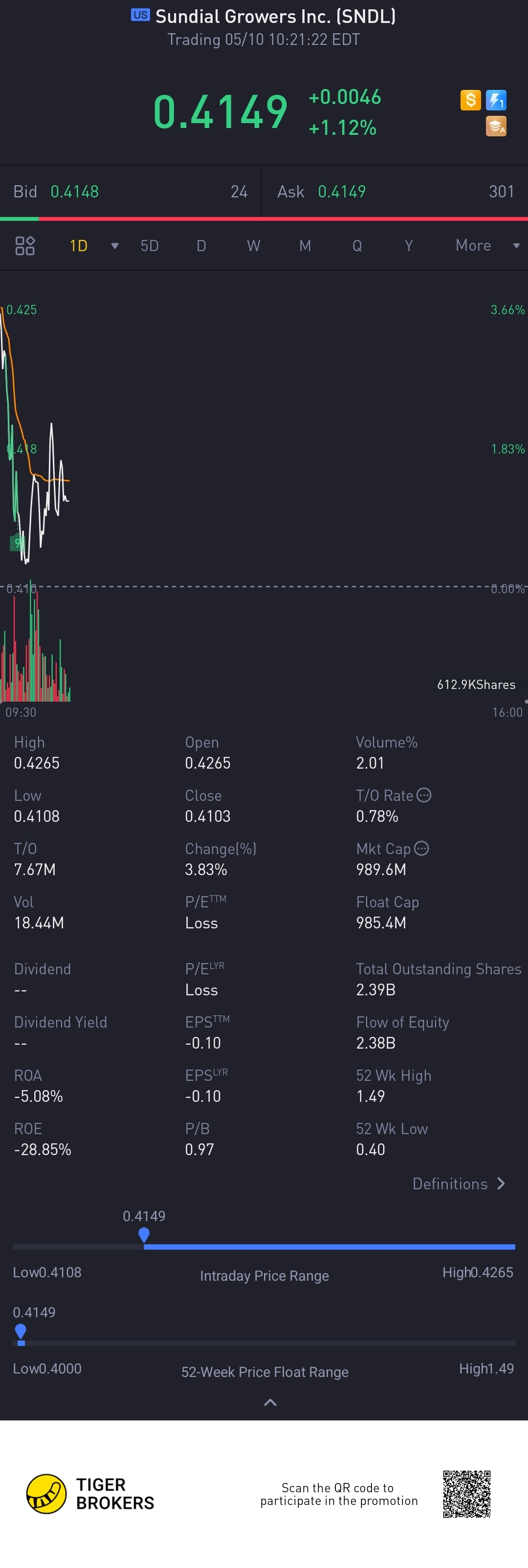Screen dimensions: 528x1568
Task: Tap Scan the QR code promotion text
Action: (339, 1494)
